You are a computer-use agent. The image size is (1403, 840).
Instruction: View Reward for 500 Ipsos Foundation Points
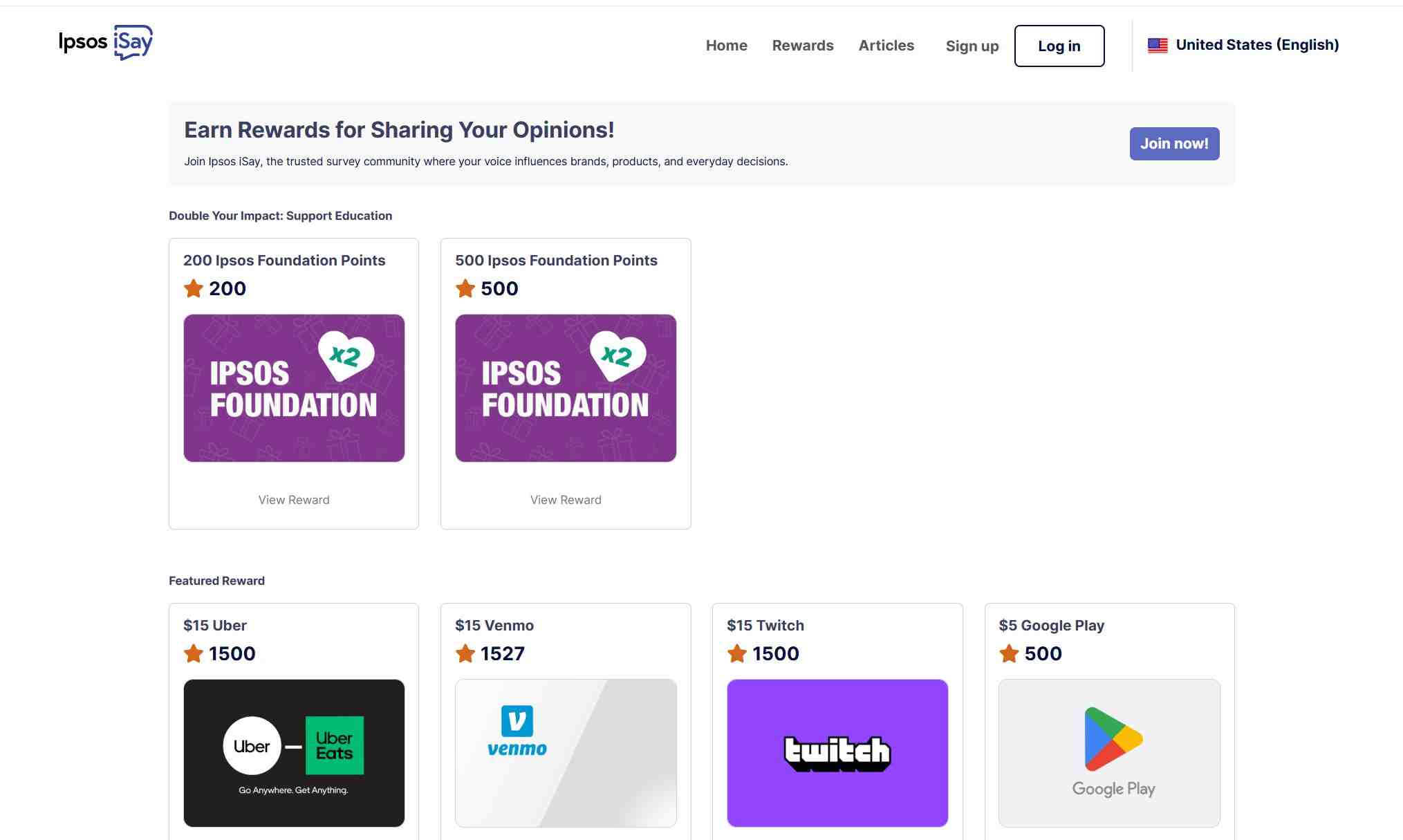566,500
